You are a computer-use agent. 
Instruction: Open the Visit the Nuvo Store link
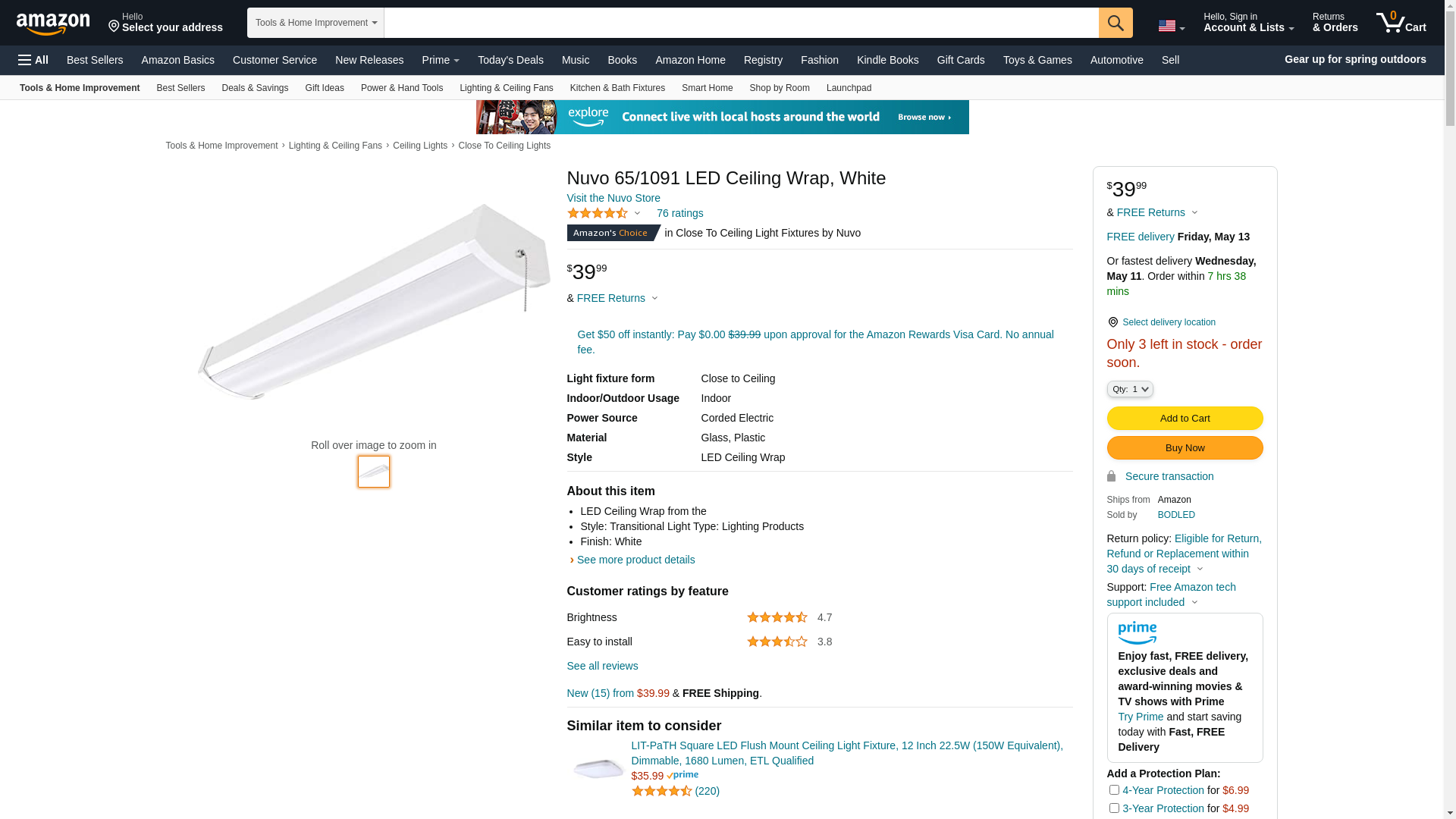coord(613,198)
